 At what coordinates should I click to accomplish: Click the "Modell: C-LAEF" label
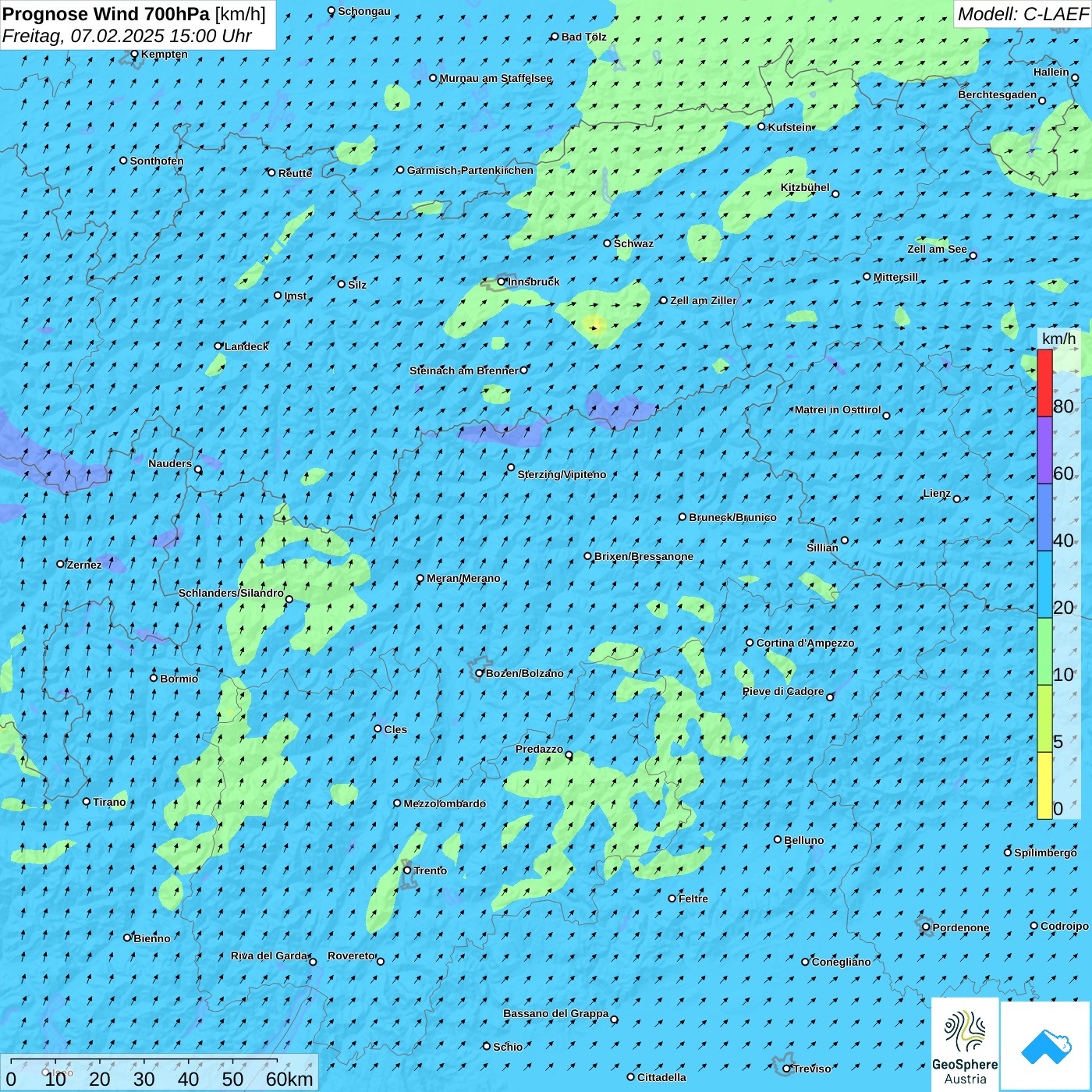coord(1023,13)
